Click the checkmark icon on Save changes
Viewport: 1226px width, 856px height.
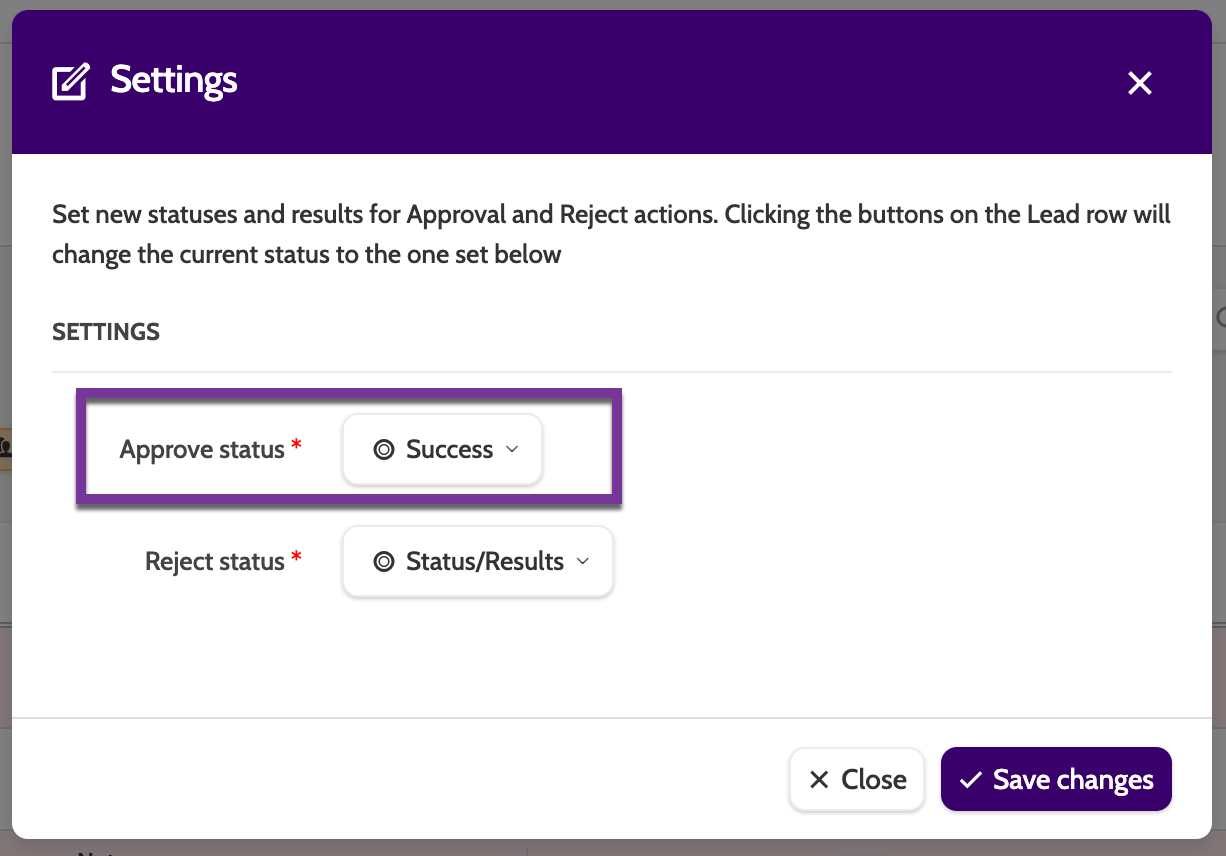point(969,780)
